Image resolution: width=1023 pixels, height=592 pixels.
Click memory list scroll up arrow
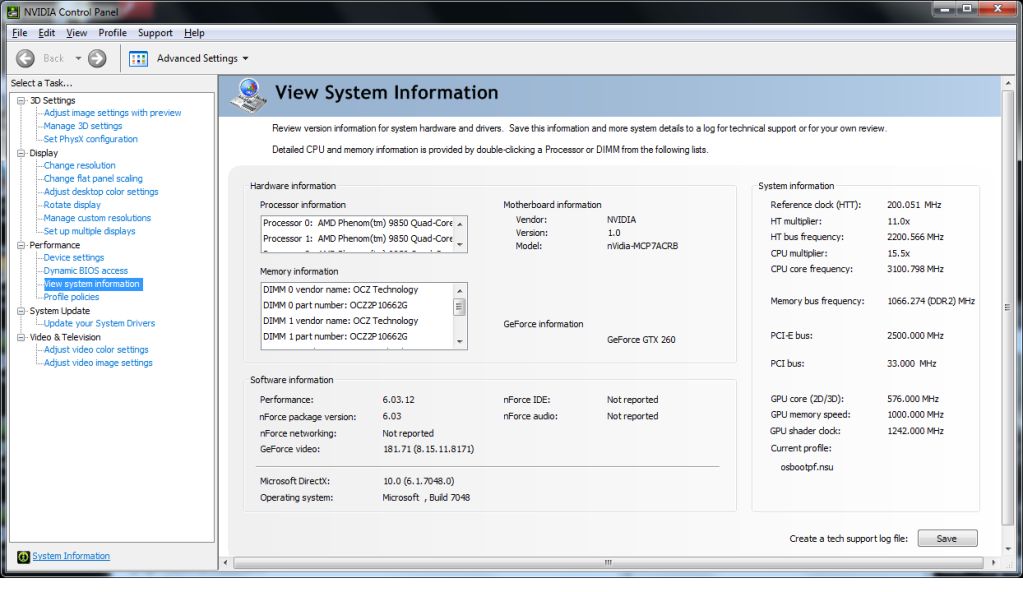pos(460,290)
